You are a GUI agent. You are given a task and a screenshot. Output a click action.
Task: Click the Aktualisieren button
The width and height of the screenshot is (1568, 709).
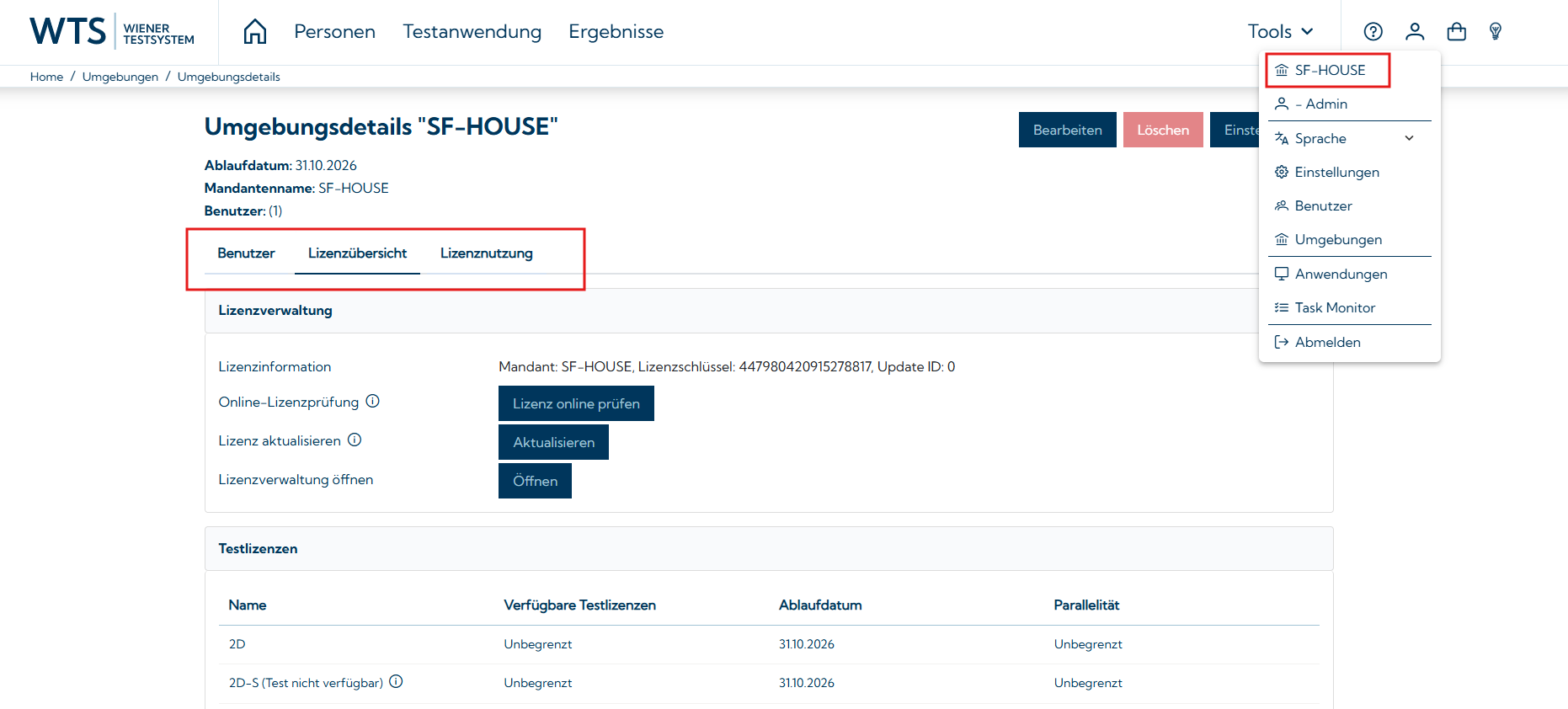click(x=553, y=442)
